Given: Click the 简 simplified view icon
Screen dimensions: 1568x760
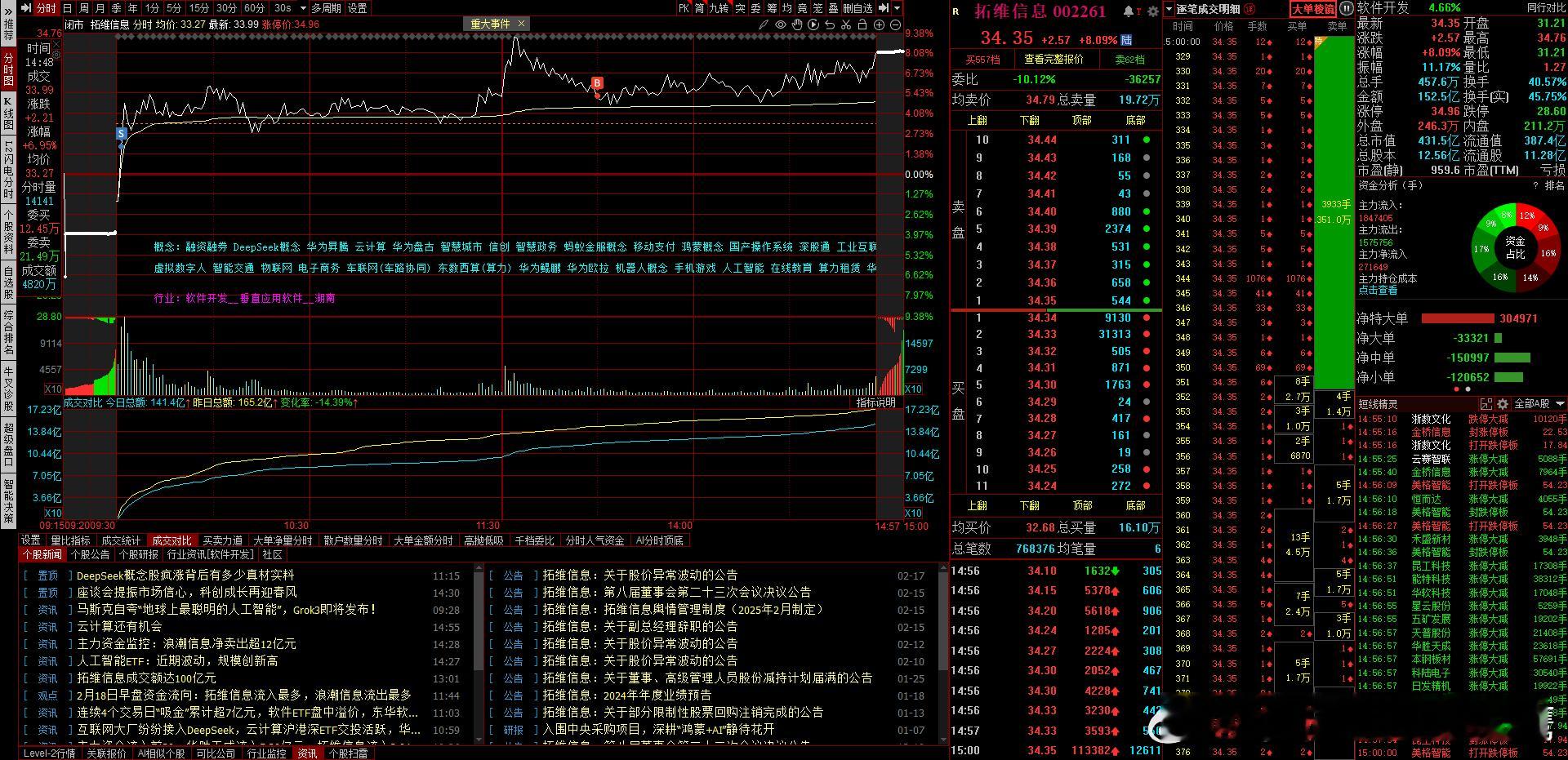Looking at the screenshot, I should 700,8.
